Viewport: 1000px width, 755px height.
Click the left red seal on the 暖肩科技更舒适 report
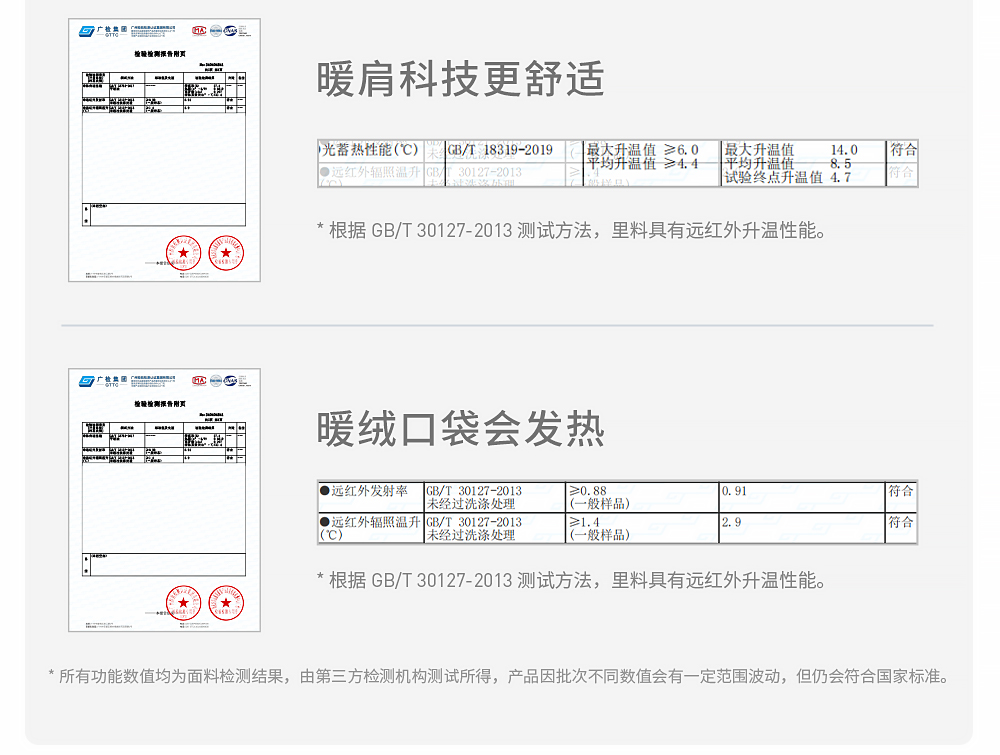(184, 253)
